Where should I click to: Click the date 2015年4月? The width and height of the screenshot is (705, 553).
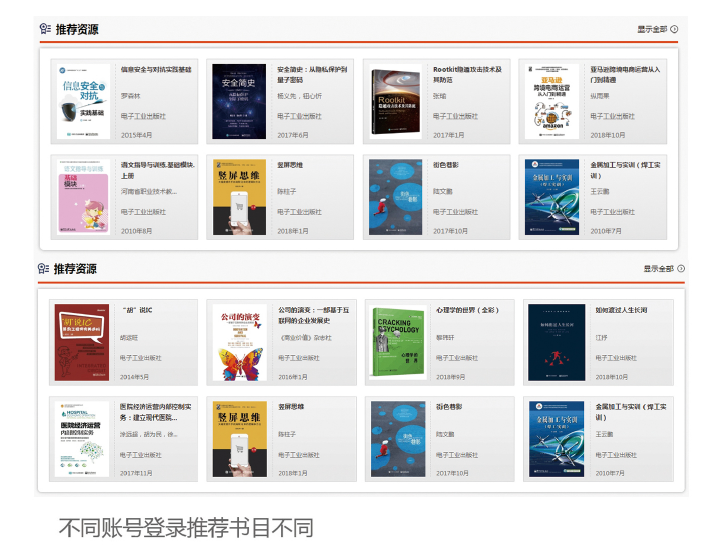coord(136,135)
